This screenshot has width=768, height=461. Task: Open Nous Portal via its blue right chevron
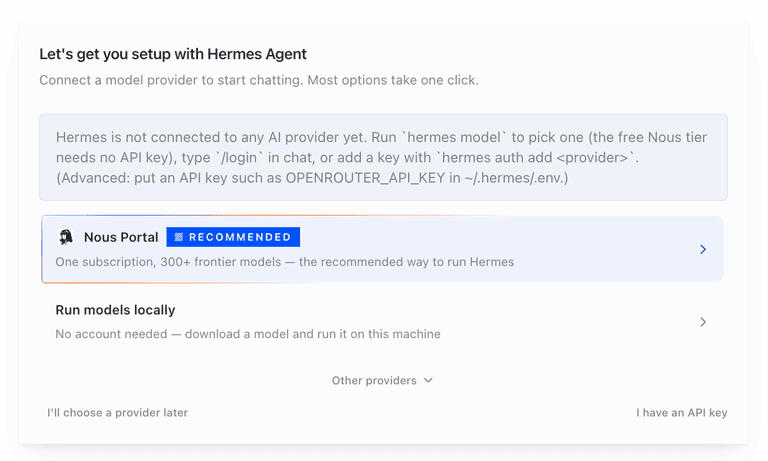[703, 249]
